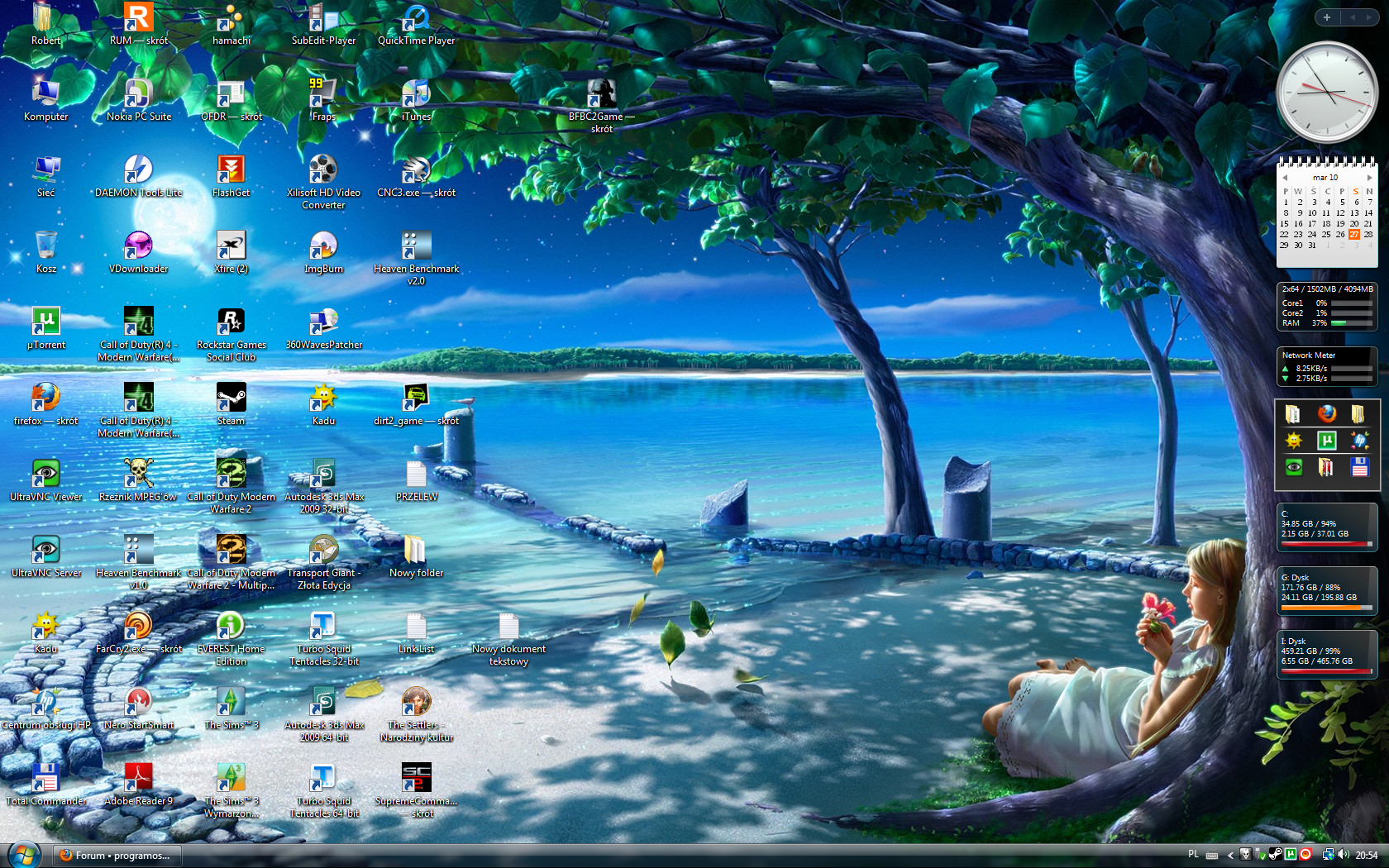Switch to Forum programos taskbar button
This screenshot has height=868, width=1389.
117,856
